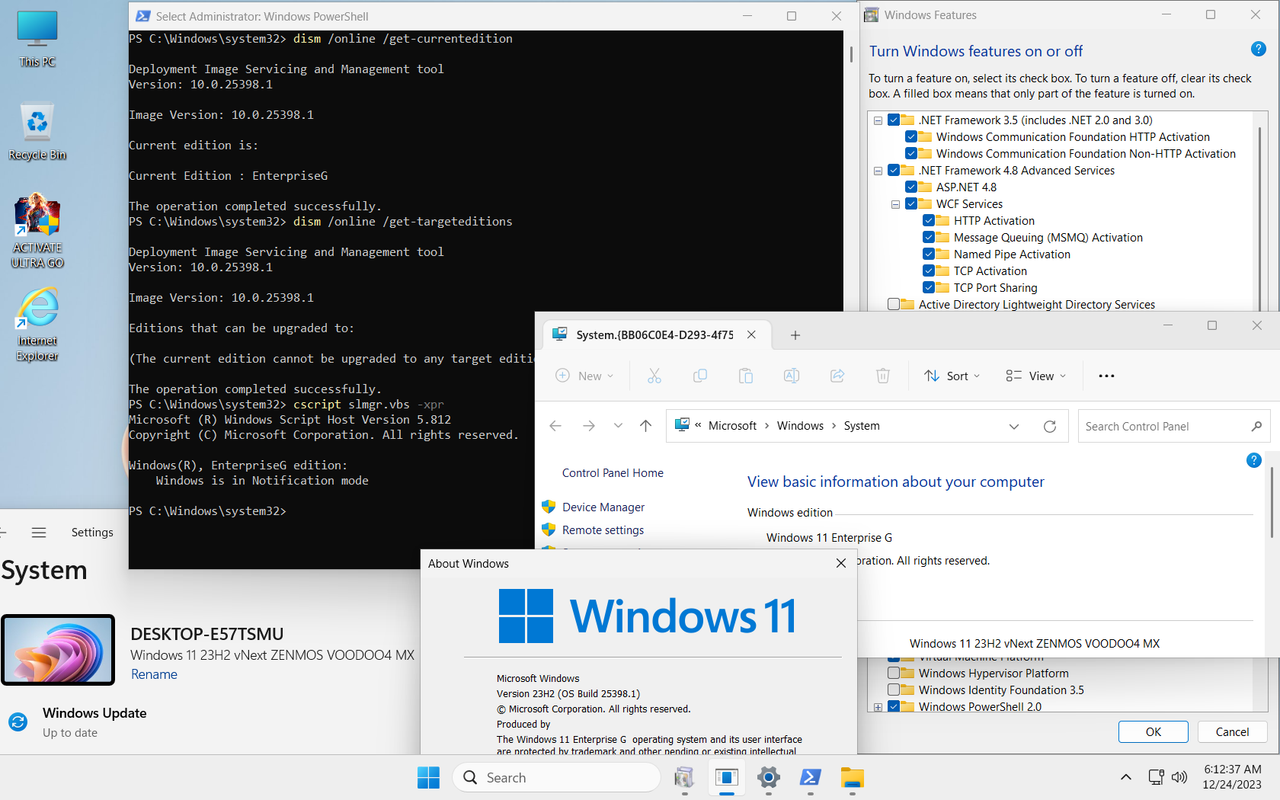Click Microsoft breadcrumb in address bar
1280x800 pixels.
[733, 426]
